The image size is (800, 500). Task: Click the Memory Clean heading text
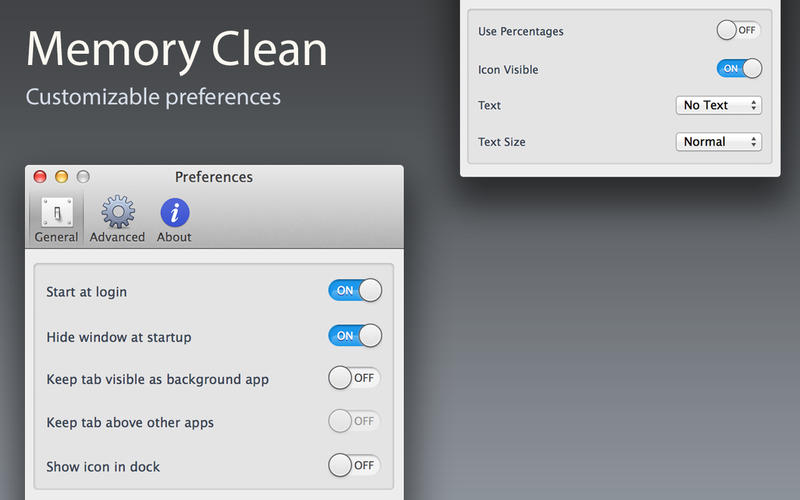click(x=176, y=50)
